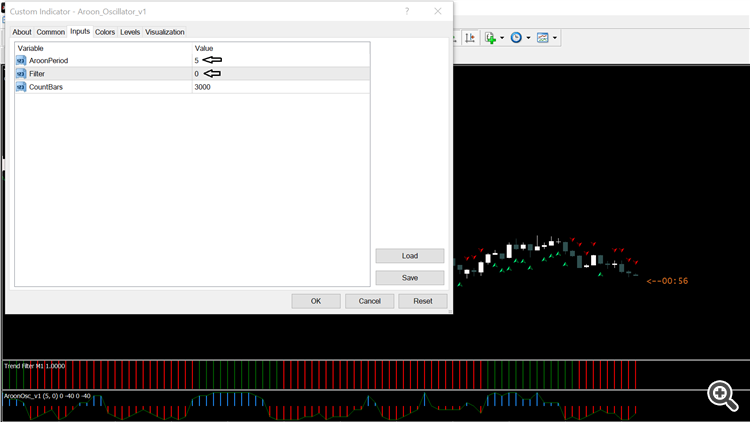Viewport: 750px width, 422px height.
Task: Select the Inputs tab
Action: (80, 31)
